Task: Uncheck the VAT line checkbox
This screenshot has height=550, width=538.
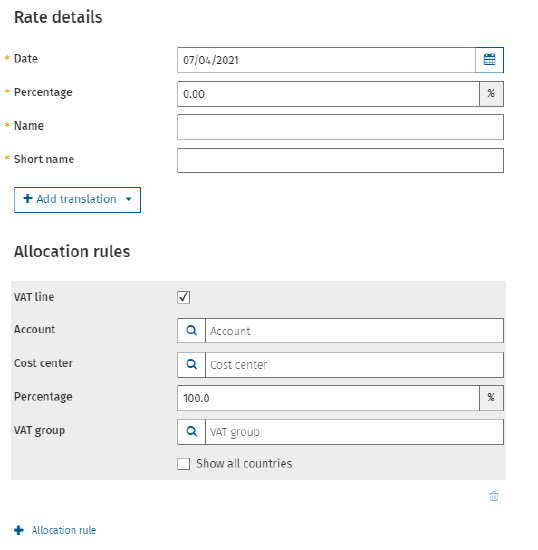Action: tap(183, 297)
